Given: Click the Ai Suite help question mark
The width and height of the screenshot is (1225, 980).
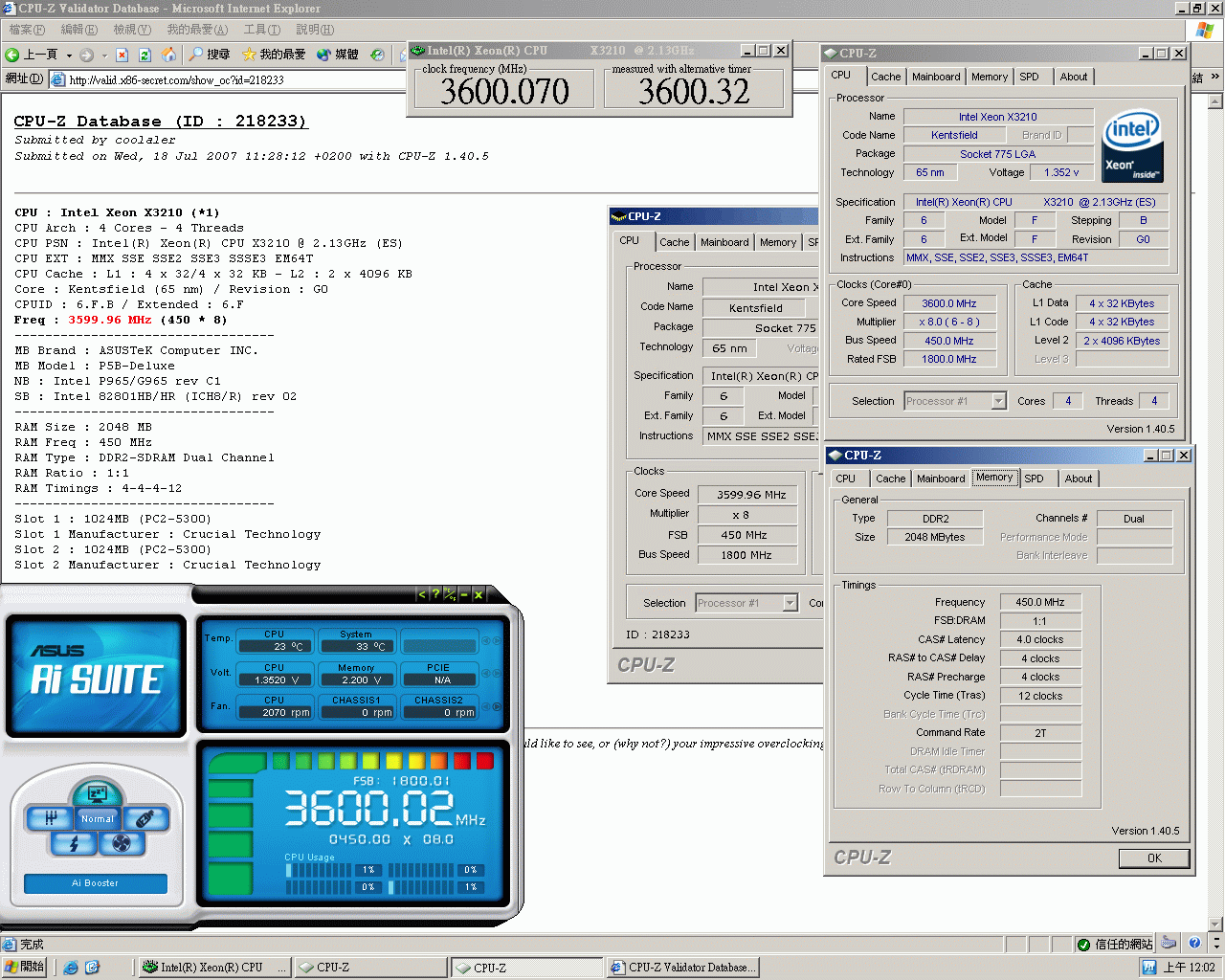Looking at the screenshot, I should point(435,594).
